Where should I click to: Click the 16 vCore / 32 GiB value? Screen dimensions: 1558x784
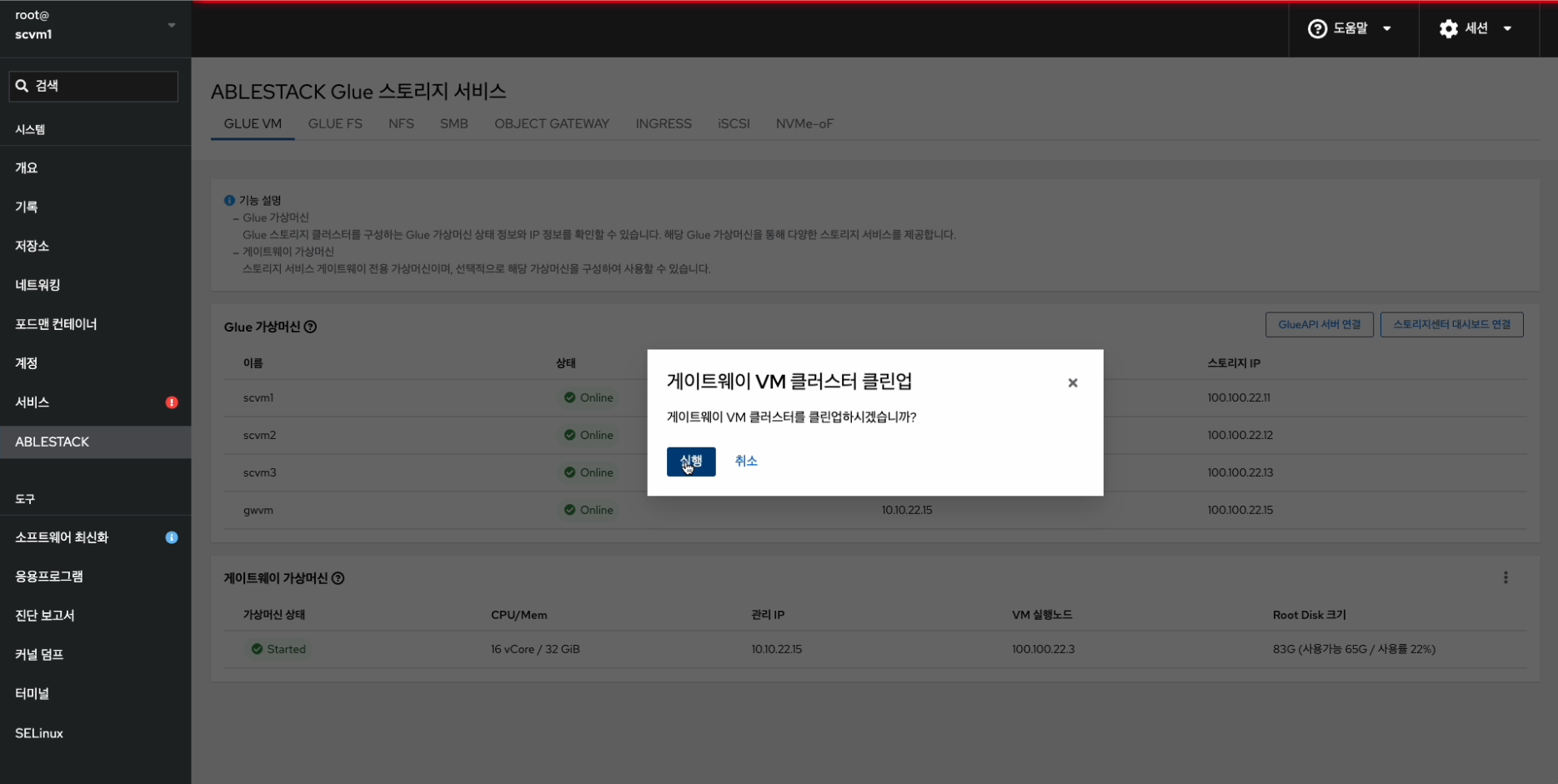pyautogui.click(x=535, y=650)
